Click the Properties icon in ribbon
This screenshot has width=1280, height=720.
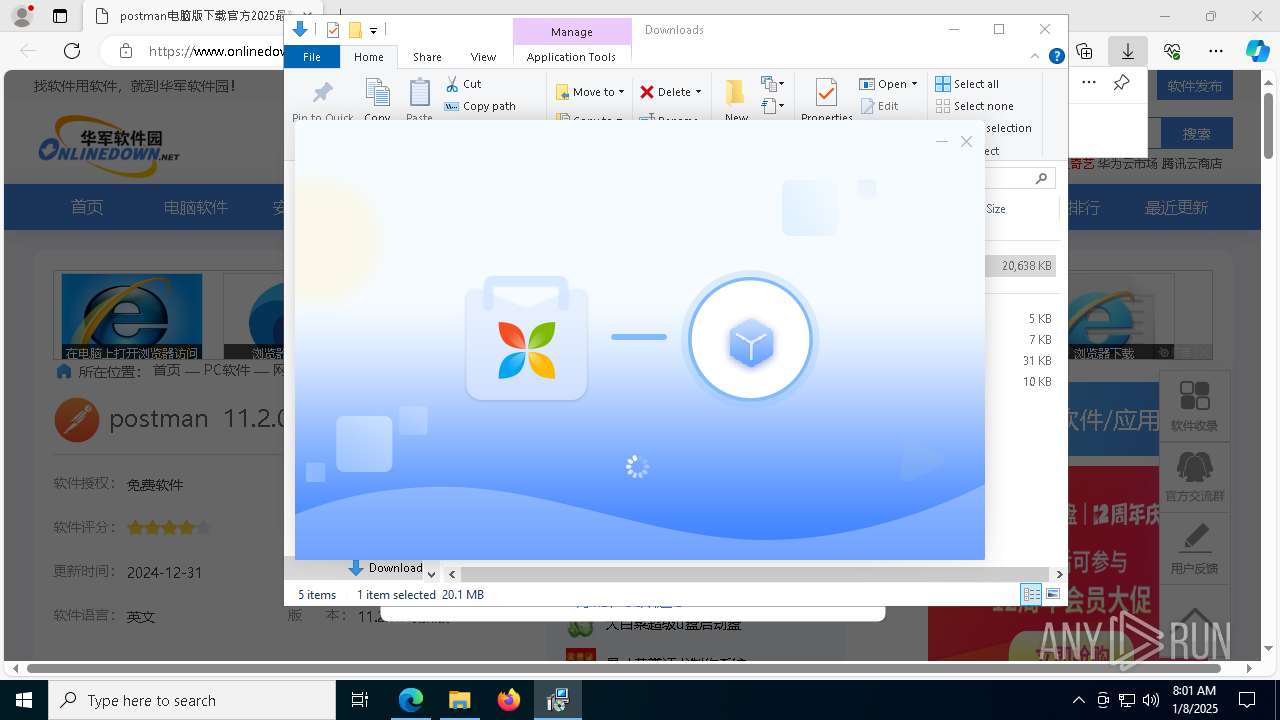(x=826, y=93)
